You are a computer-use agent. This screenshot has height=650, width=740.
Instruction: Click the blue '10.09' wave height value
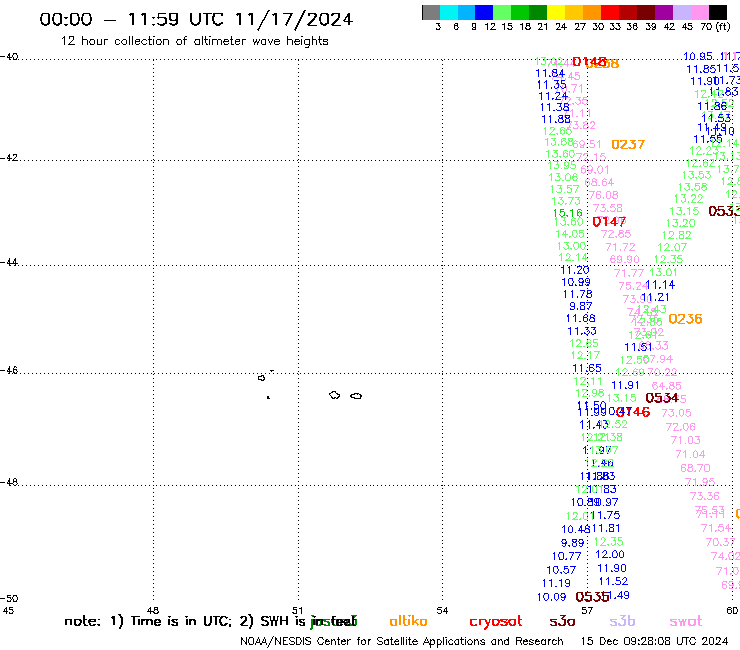pos(551,598)
